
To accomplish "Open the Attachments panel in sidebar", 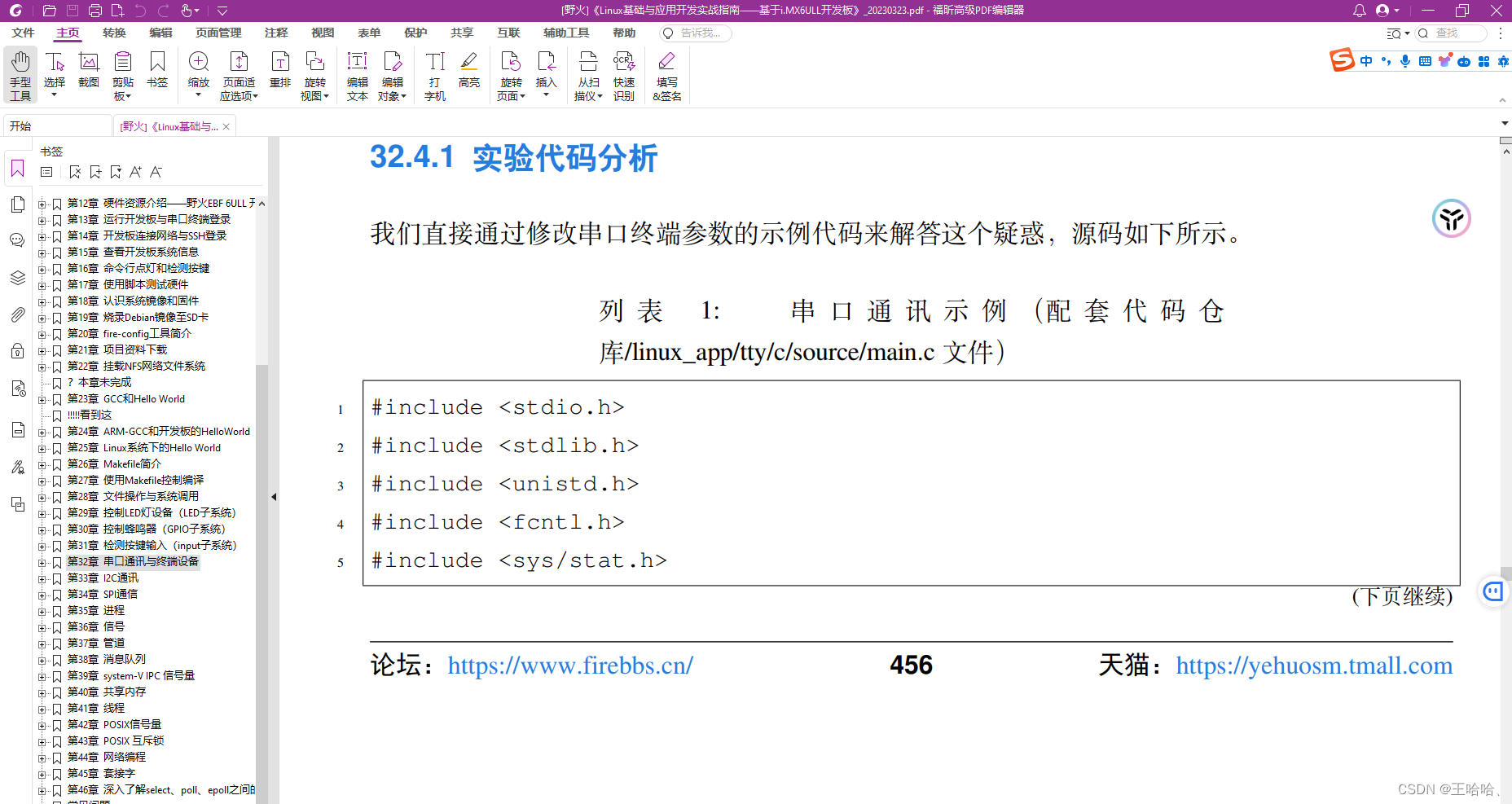I will tap(17, 314).
